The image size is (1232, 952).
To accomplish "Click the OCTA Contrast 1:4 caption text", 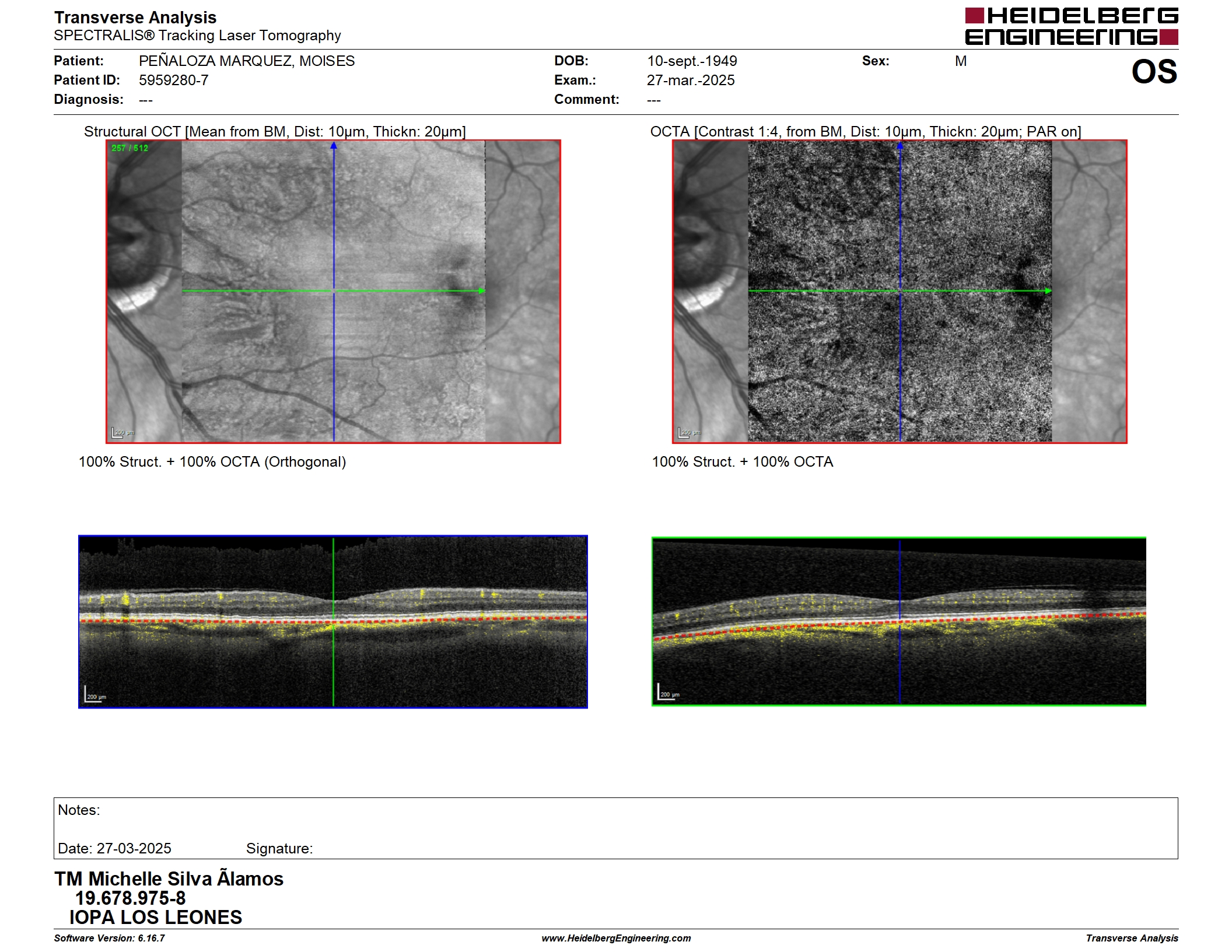I will point(866,131).
